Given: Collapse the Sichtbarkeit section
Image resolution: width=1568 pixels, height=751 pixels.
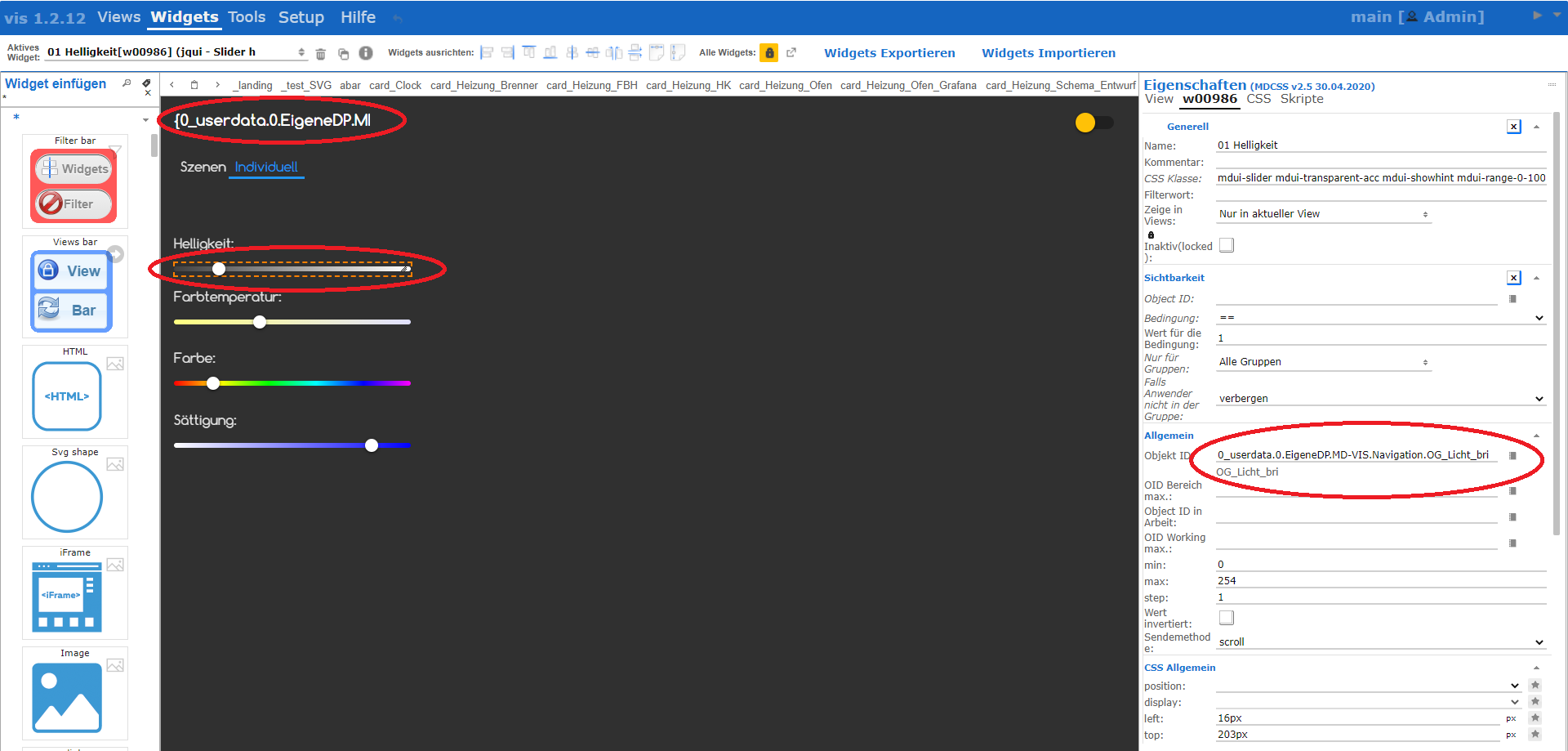Looking at the screenshot, I should [1536, 278].
